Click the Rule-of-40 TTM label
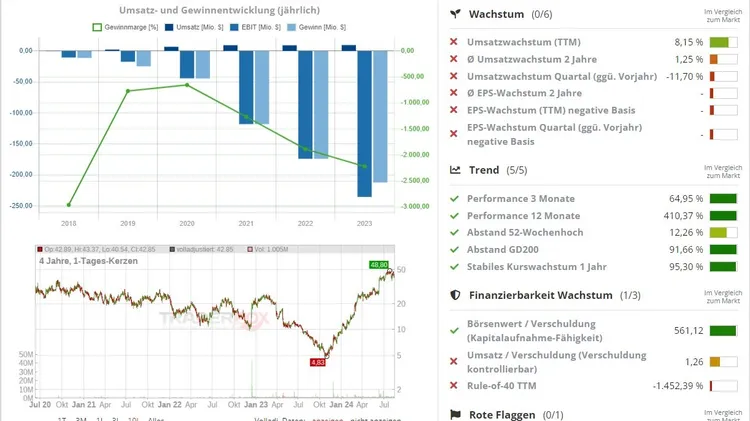 (501, 386)
